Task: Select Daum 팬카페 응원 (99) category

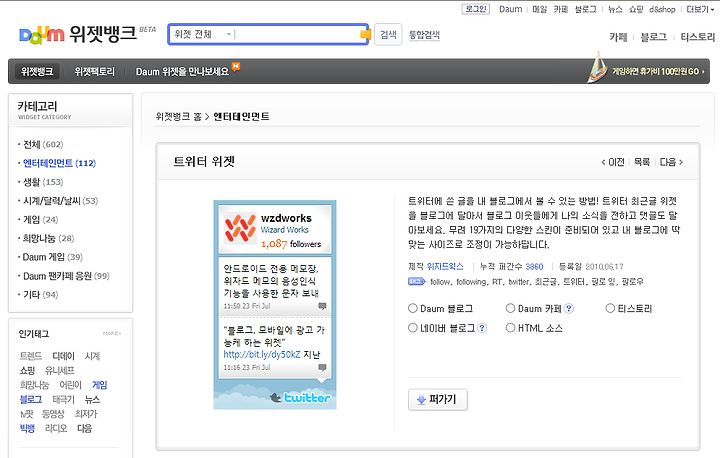Action: (x=66, y=276)
